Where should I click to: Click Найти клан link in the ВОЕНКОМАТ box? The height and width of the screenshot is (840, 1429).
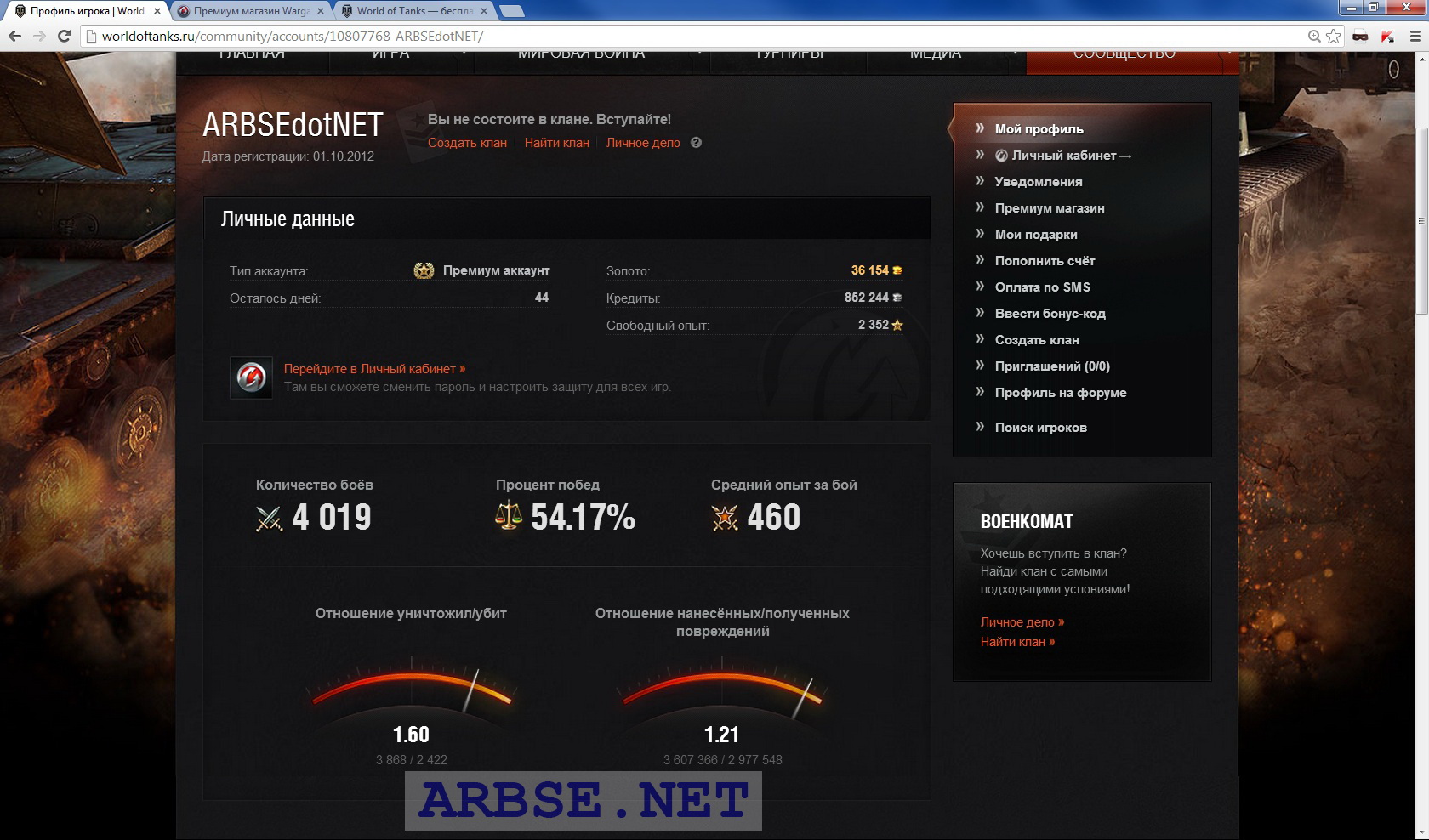point(1017,642)
